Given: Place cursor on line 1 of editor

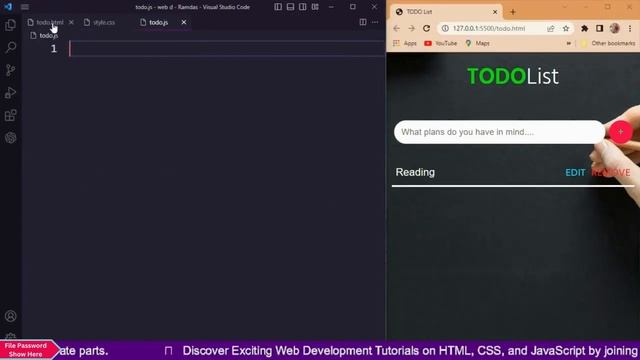Looking at the screenshot, I should 227,49.
